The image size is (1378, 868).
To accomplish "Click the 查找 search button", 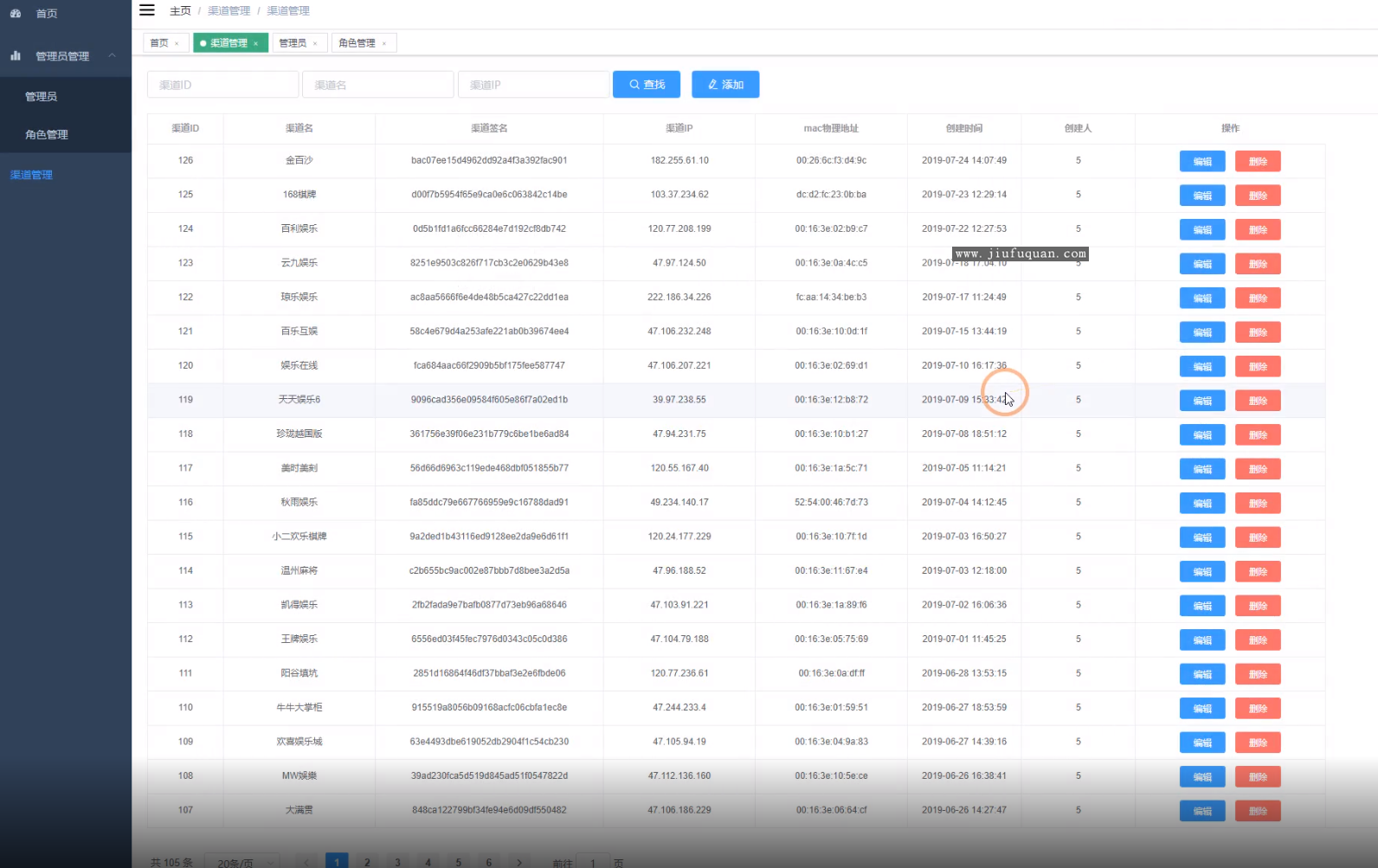I will pyautogui.click(x=647, y=85).
